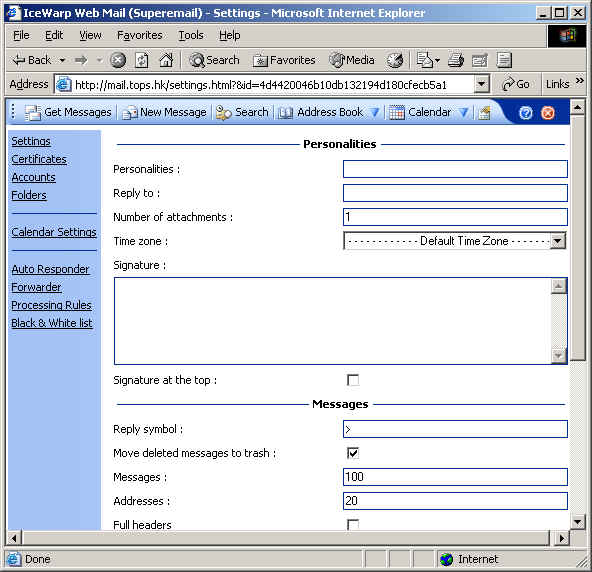Click the Addresses count field
This screenshot has height=572, width=592.
coord(455,501)
